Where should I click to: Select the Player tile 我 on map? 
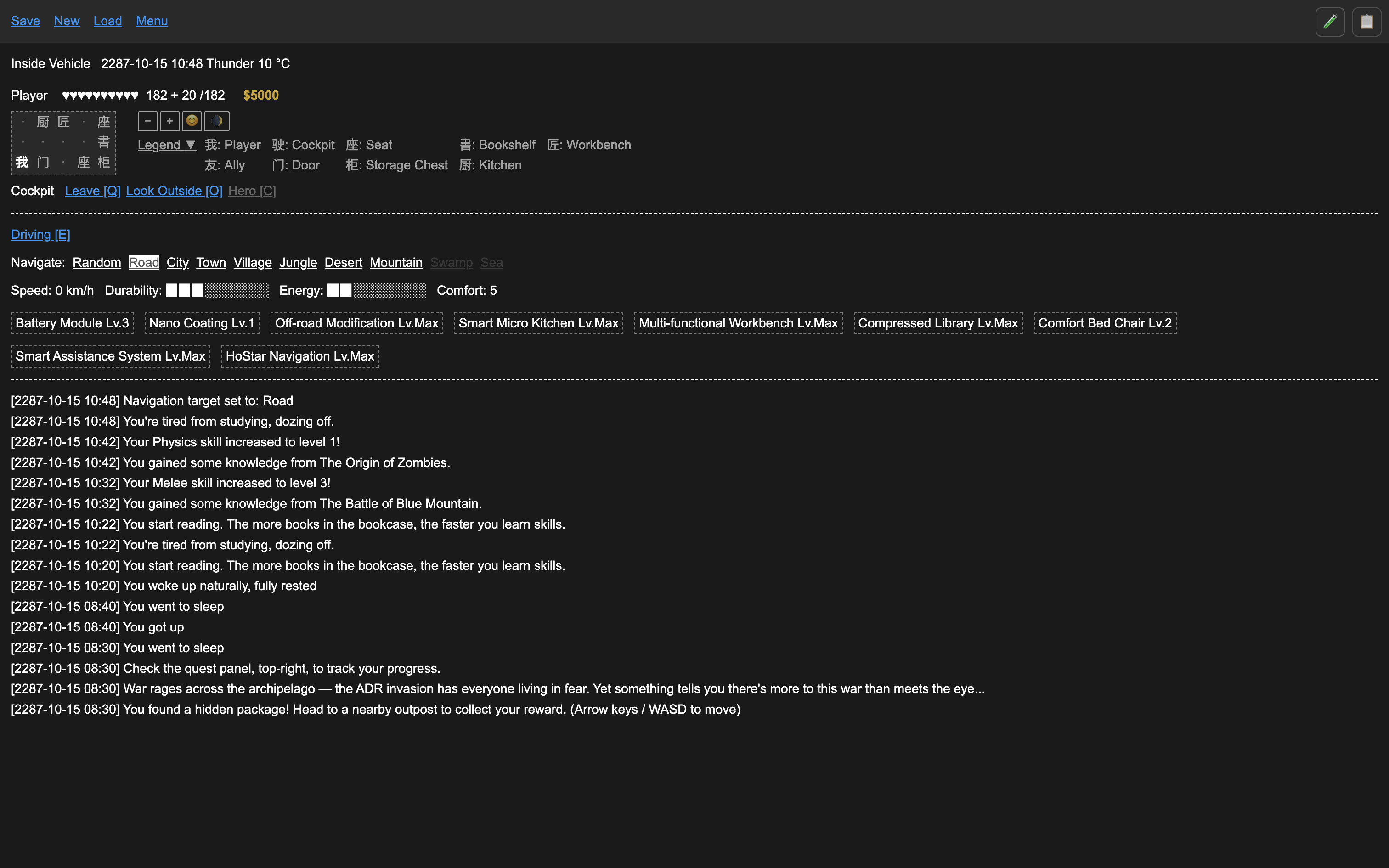(x=23, y=162)
